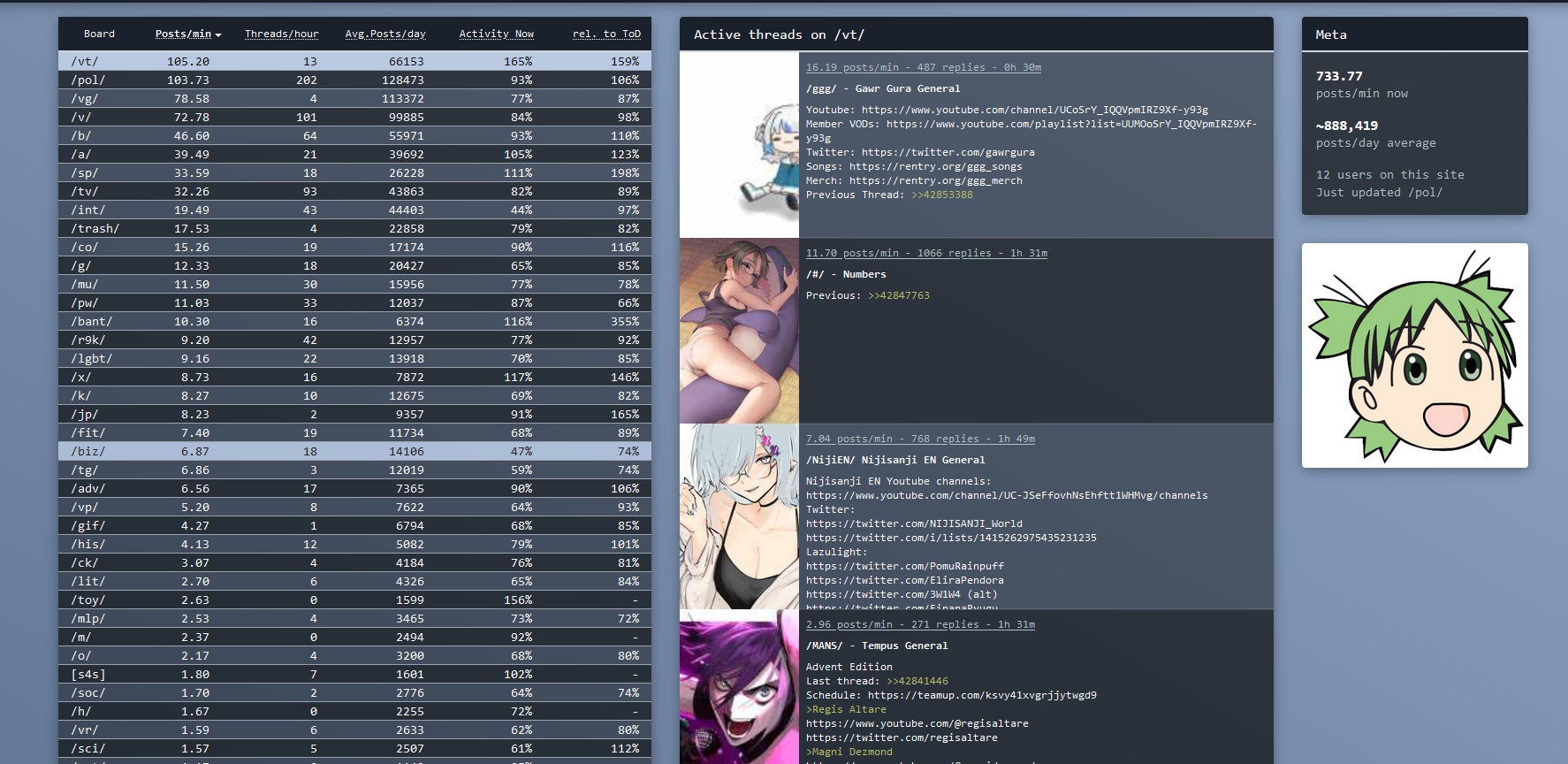Select the /biz/ board row
Screen dimensions: 1568x764
354,451
